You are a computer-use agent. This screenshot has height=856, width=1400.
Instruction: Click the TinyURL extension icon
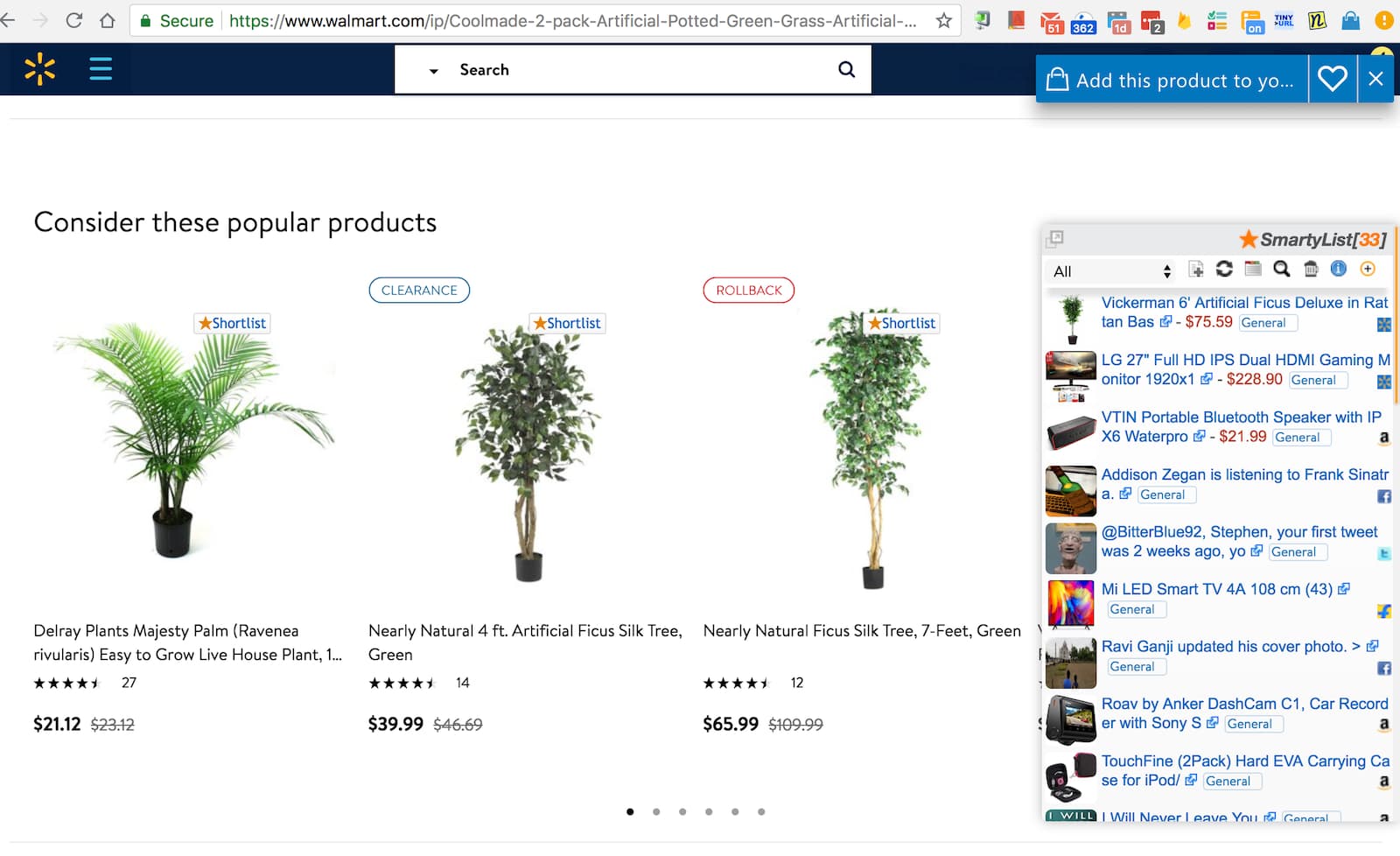coord(1284,20)
